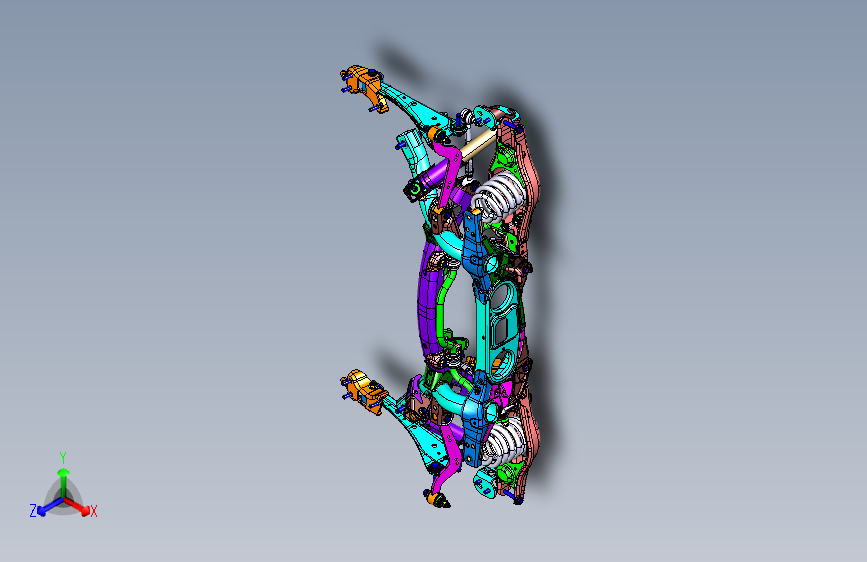Select the lower orange mounting bracket

click(x=364, y=392)
